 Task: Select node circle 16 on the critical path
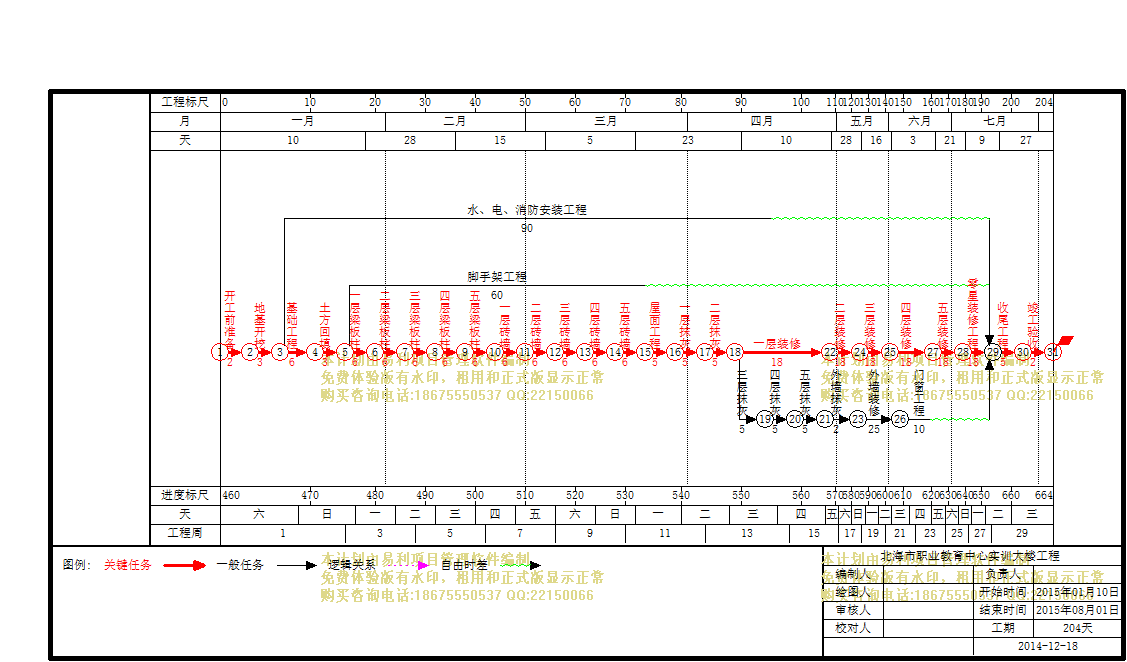coord(675,352)
